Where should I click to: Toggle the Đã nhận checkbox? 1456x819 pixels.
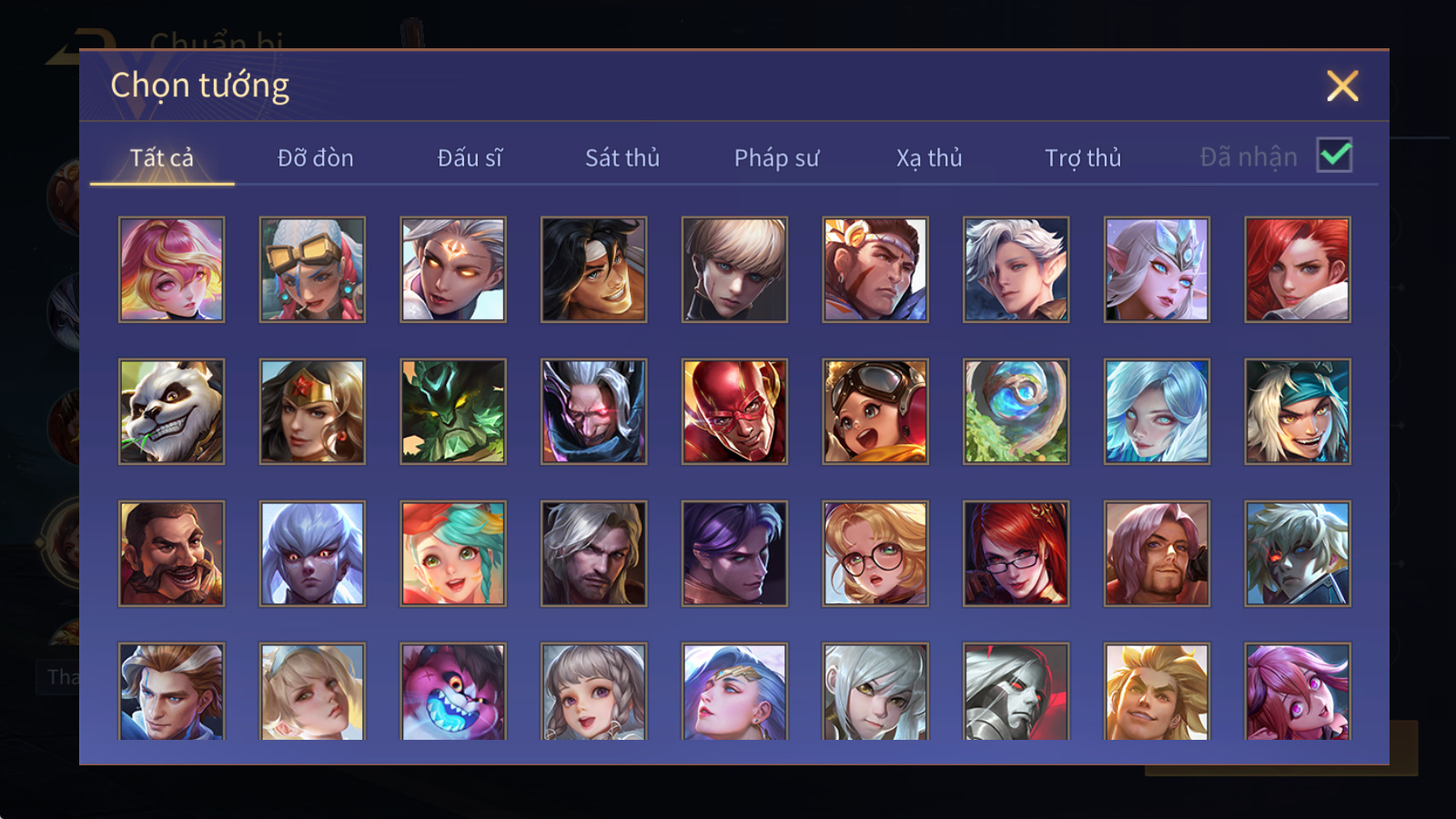point(1334,155)
